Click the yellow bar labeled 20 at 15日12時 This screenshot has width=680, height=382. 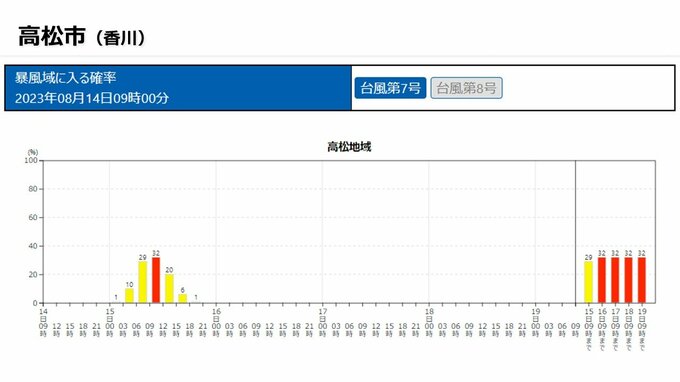169,289
